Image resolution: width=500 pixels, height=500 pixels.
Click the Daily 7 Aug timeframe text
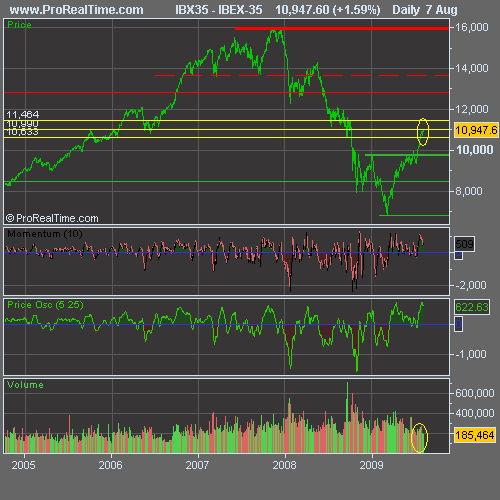[425, 10]
